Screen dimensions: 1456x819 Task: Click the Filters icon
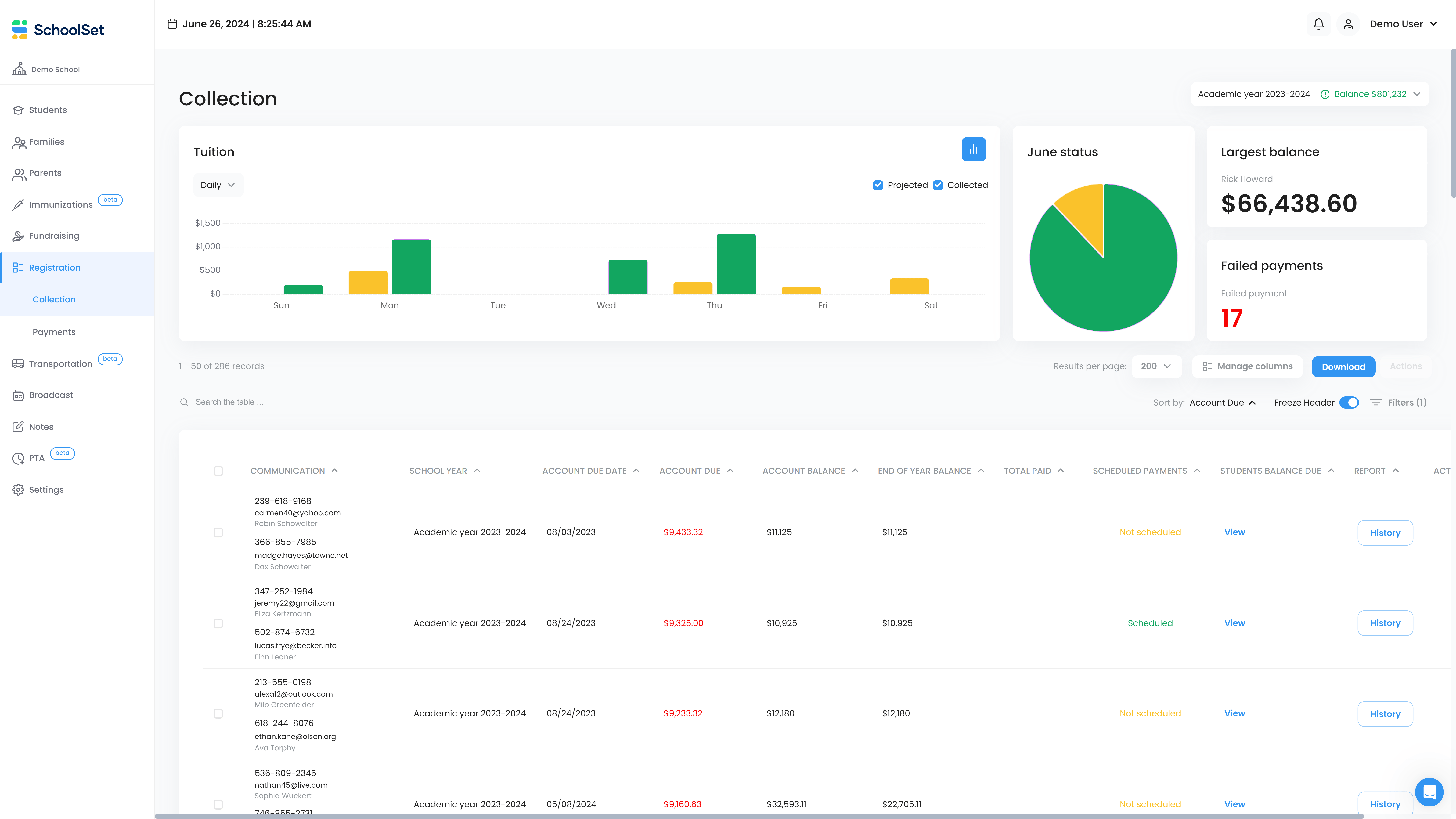click(1376, 402)
